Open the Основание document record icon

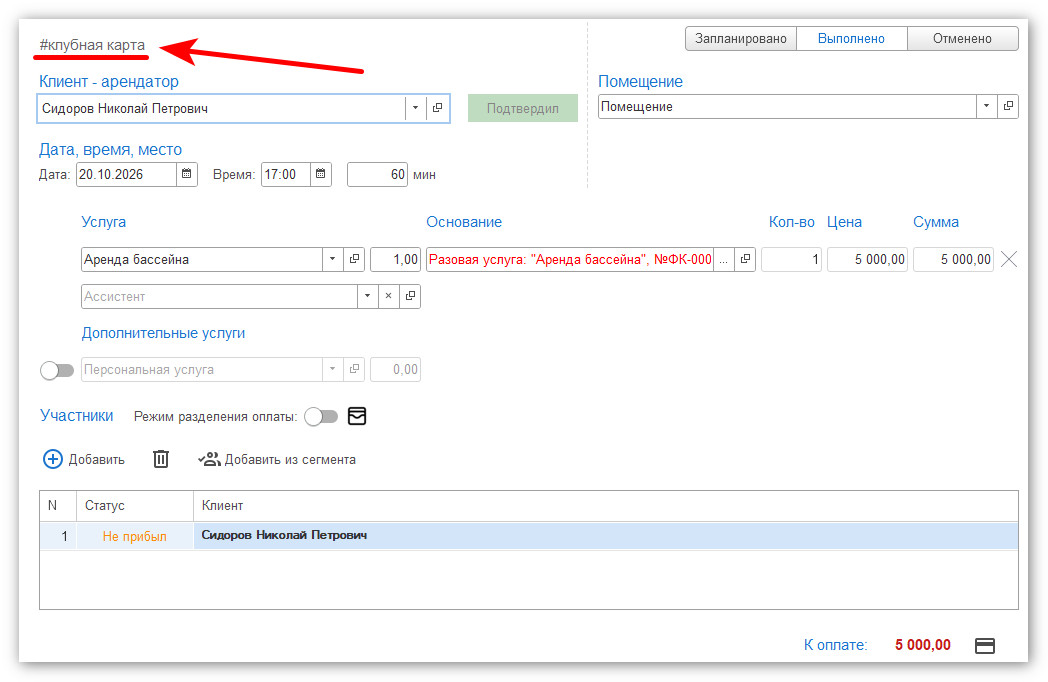point(745,259)
